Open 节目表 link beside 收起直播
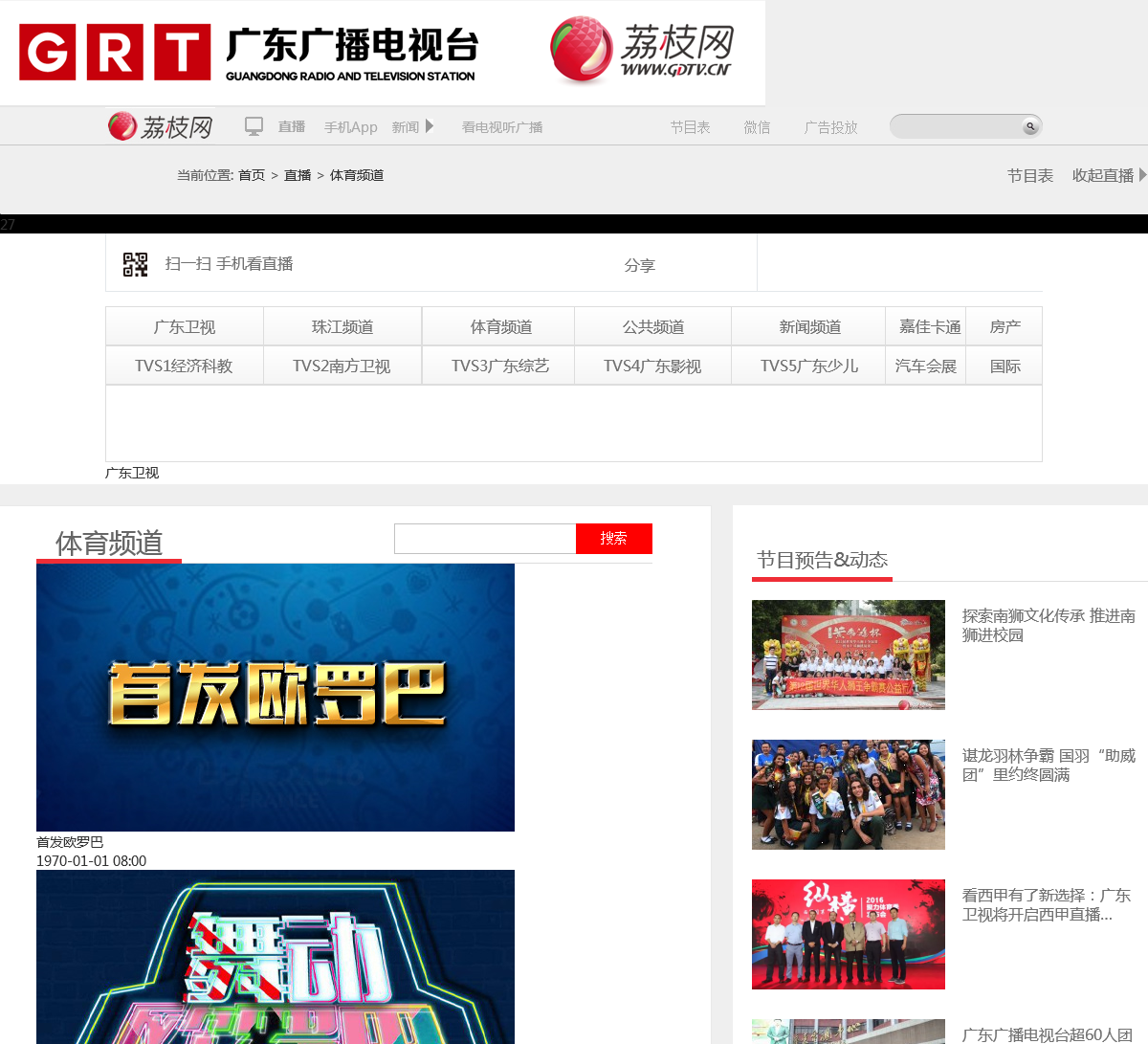1148x1044 pixels. (1030, 175)
